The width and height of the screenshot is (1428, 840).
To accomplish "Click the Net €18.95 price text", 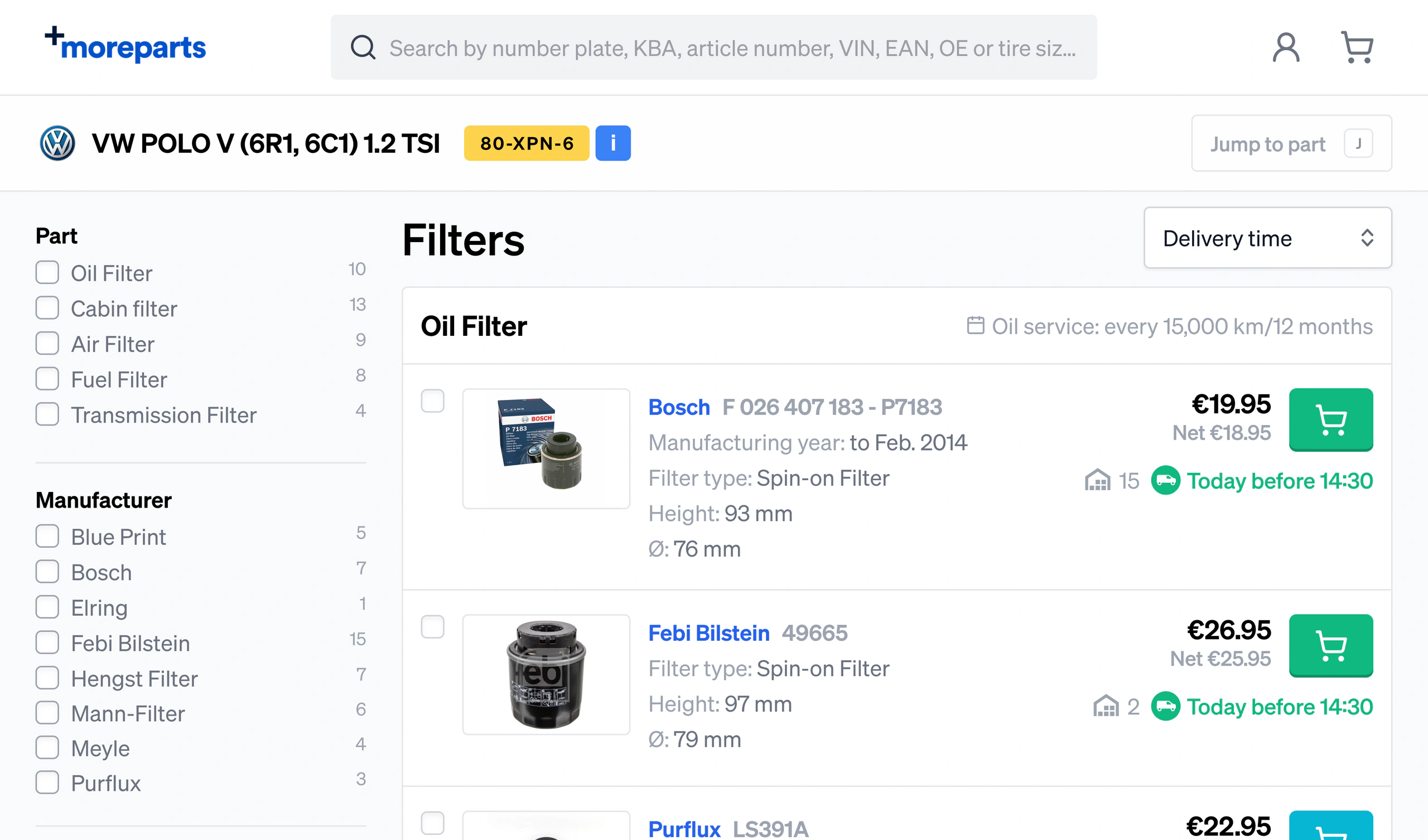I will (1222, 432).
